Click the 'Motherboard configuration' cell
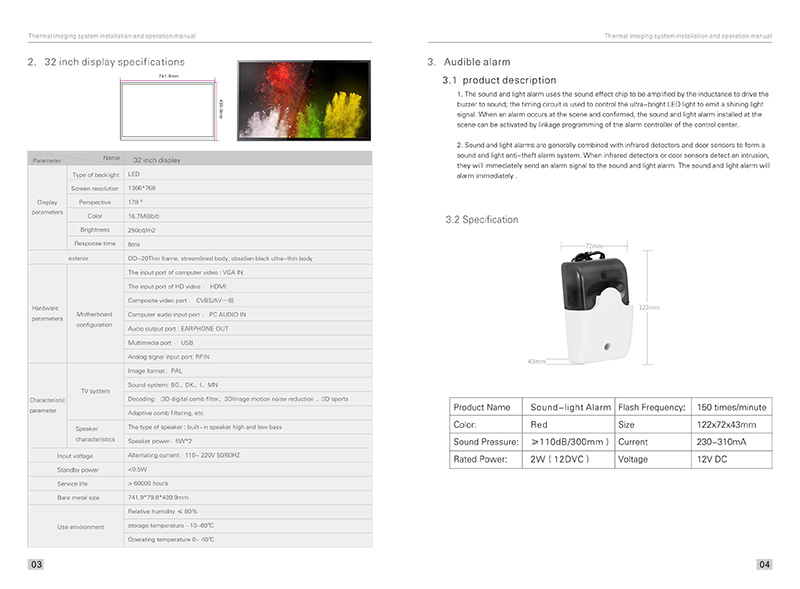The height and width of the screenshot is (589, 800). tap(94, 320)
